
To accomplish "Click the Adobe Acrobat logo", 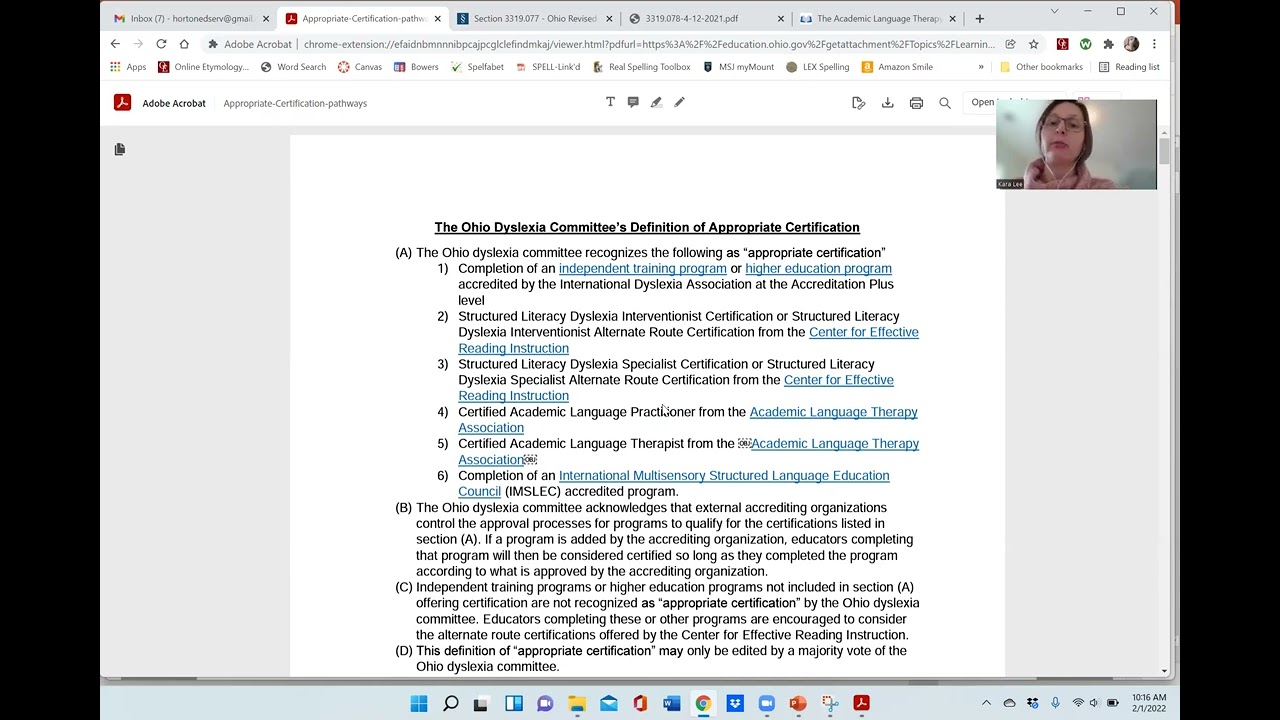I will point(122,102).
